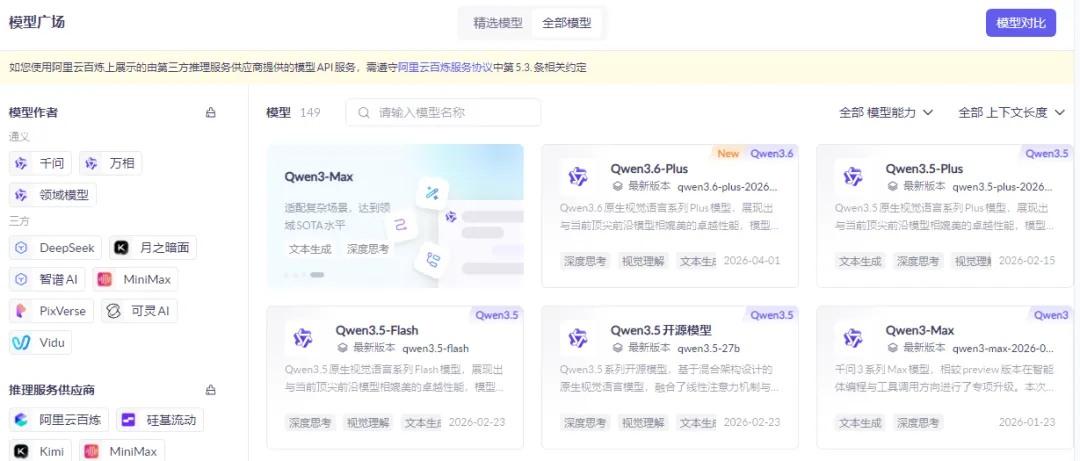Click the New badge on Qwen3.6-Plus card

tap(728, 154)
